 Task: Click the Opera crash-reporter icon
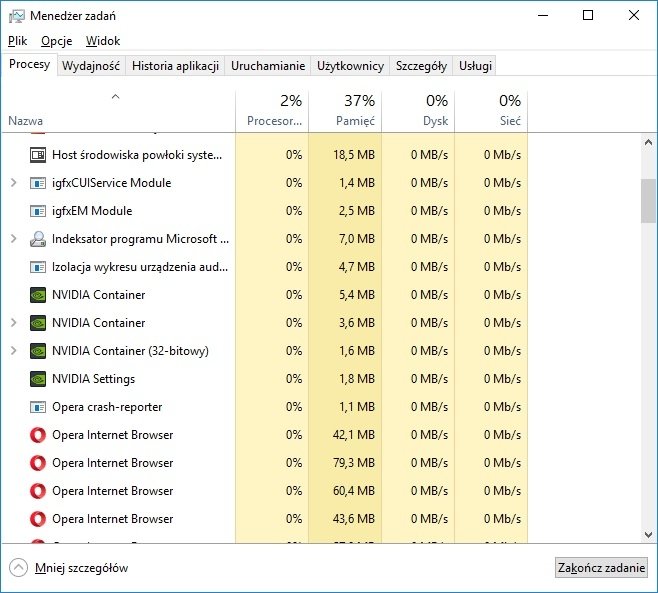pyautogui.click(x=38, y=407)
